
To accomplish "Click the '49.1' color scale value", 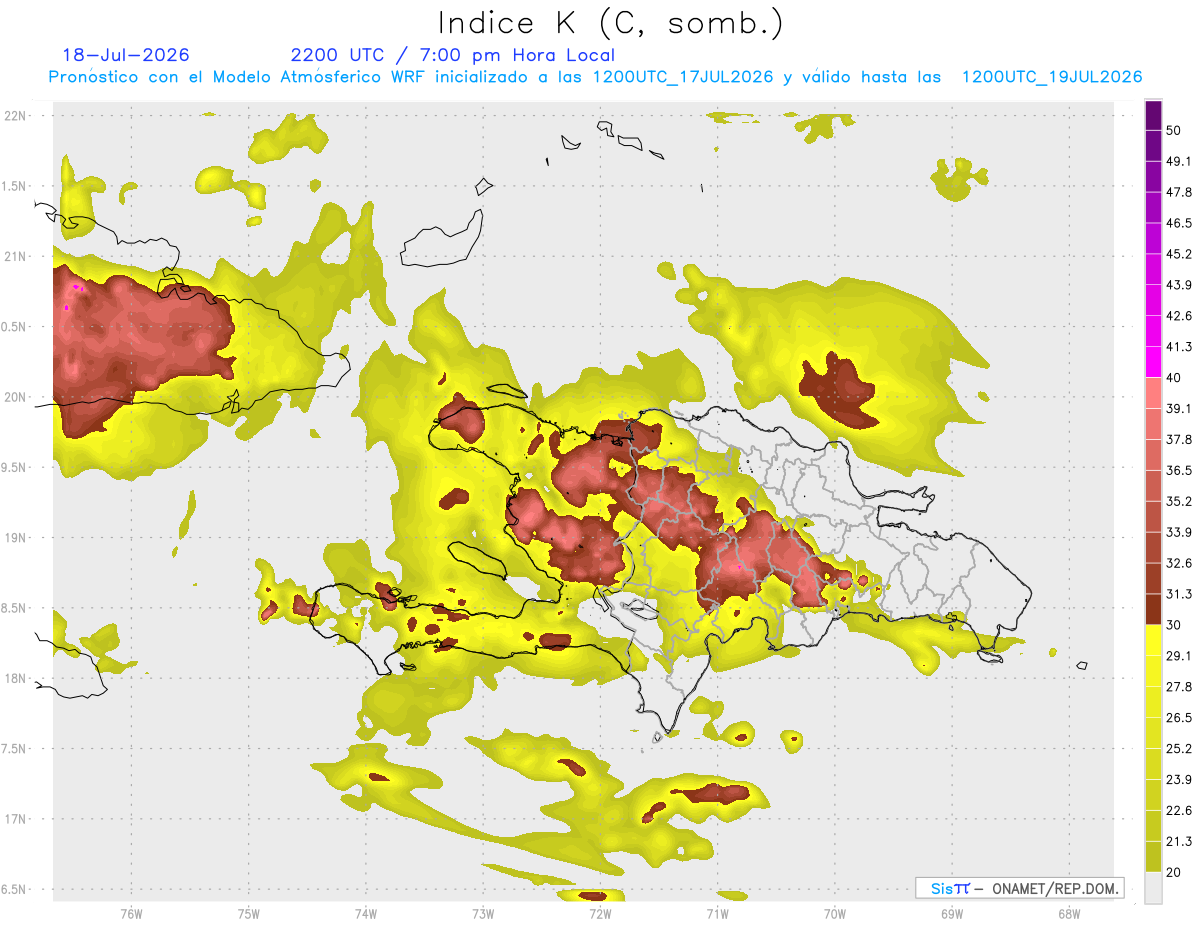I will click(1179, 161).
